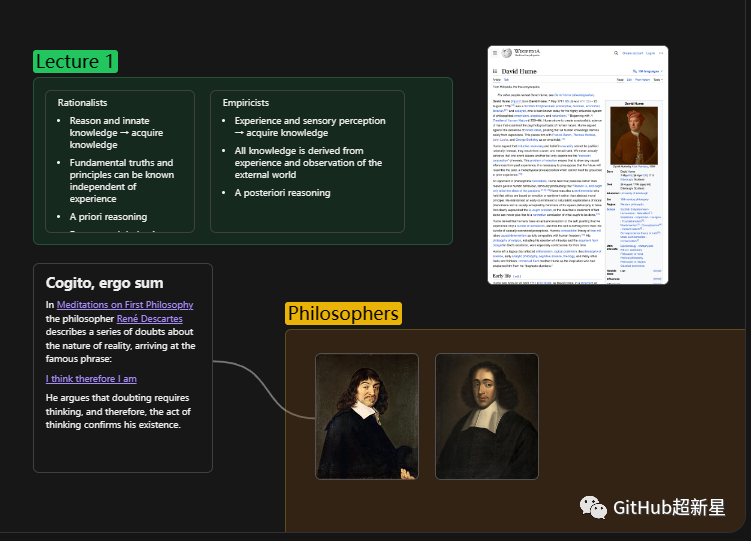
Task: Click the Wikipedia hamburger menu icon
Action: tap(495, 53)
